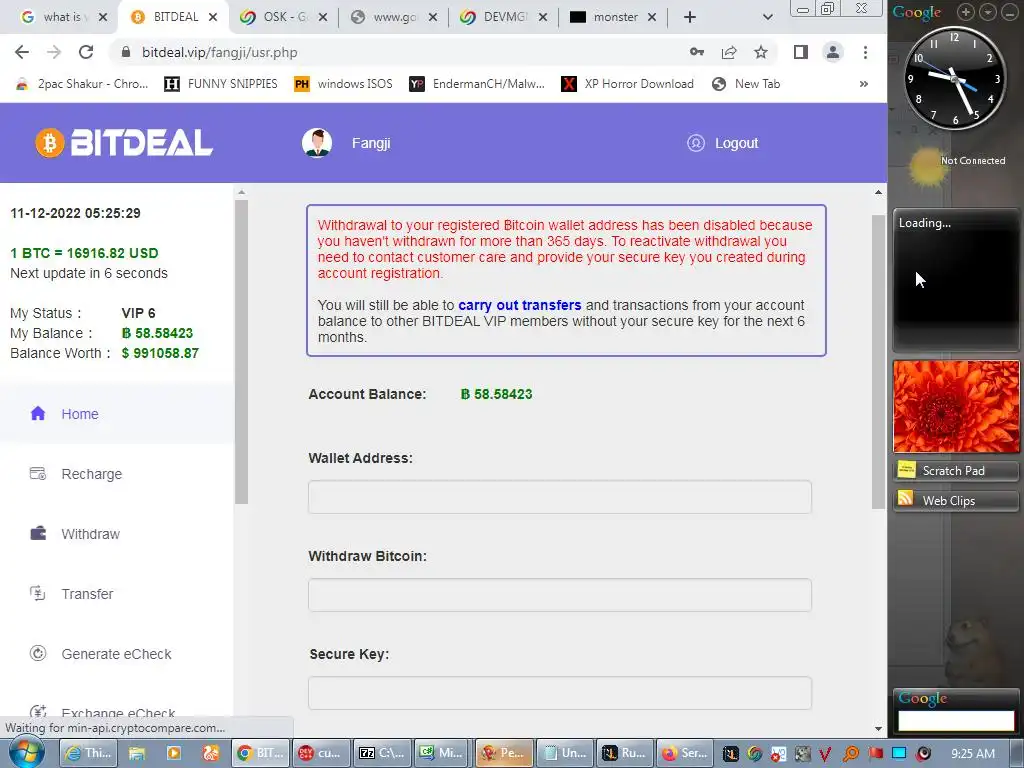Add a gadget with plus icon

click(966, 11)
